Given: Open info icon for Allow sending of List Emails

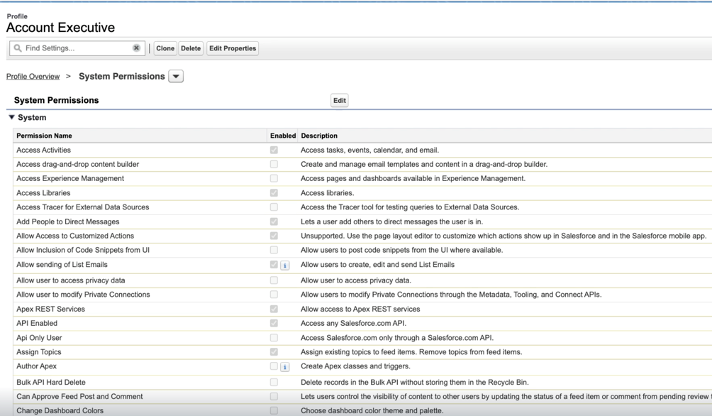Looking at the screenshot, I should point(285,264).
